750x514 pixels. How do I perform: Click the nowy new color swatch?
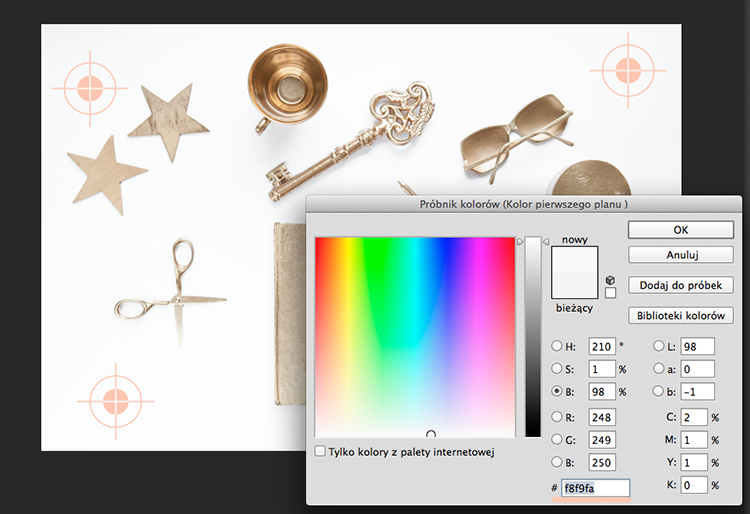574,260
